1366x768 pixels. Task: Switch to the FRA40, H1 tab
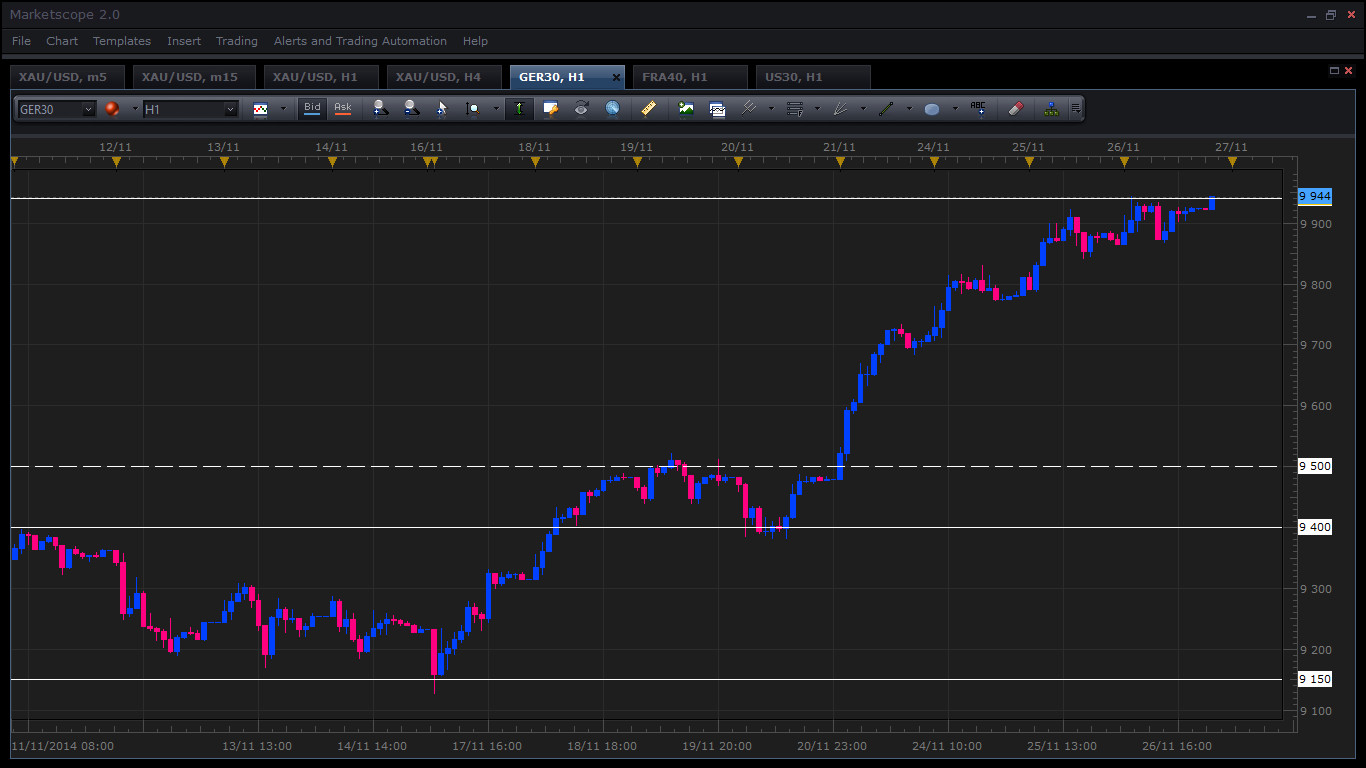coord(691,77)
